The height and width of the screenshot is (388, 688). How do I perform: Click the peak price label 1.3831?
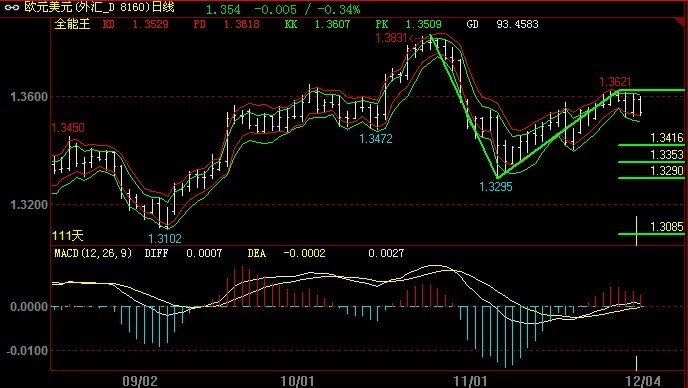pos(391,38)
